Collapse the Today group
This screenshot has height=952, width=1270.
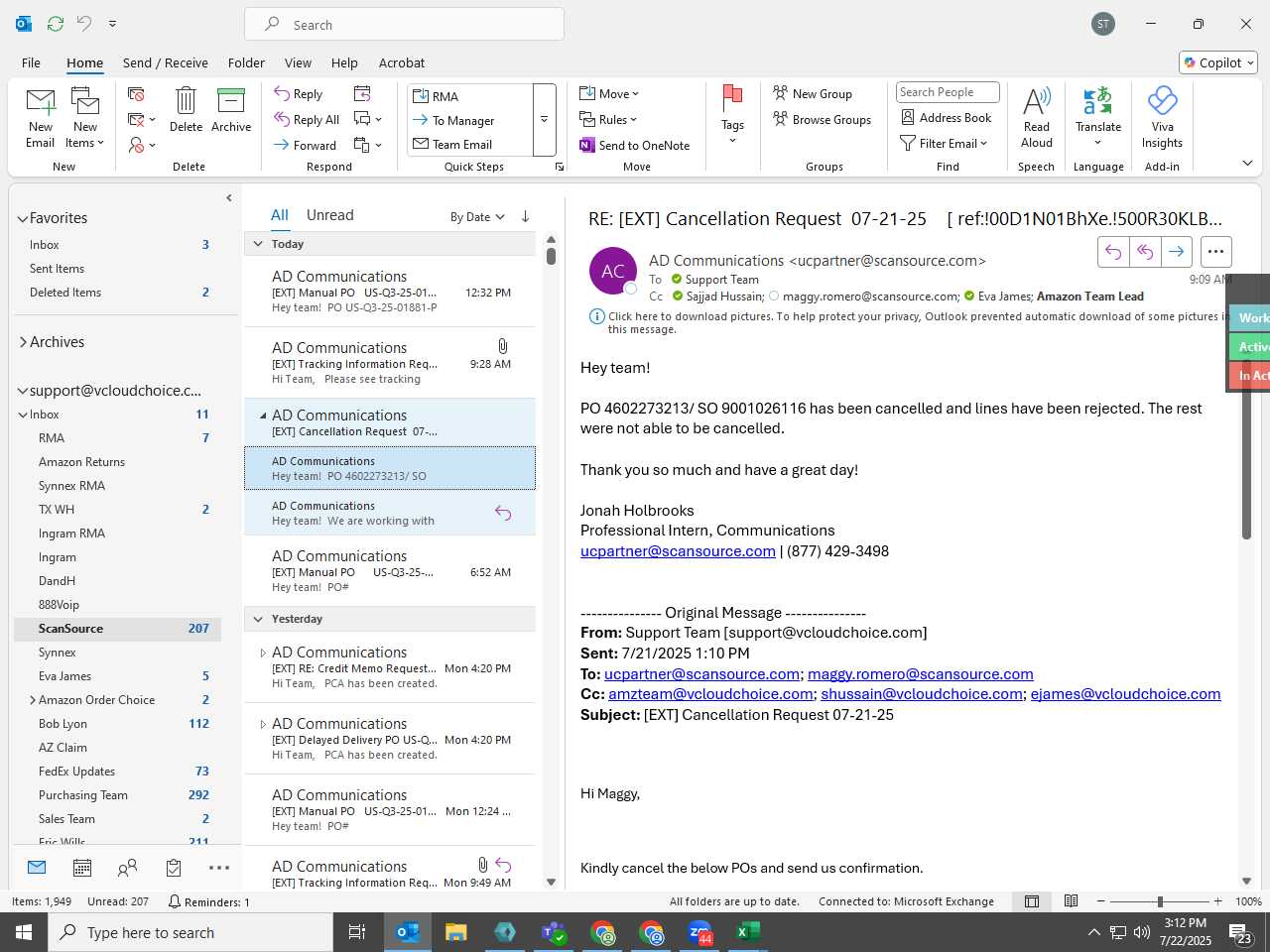tap(258, 244)
